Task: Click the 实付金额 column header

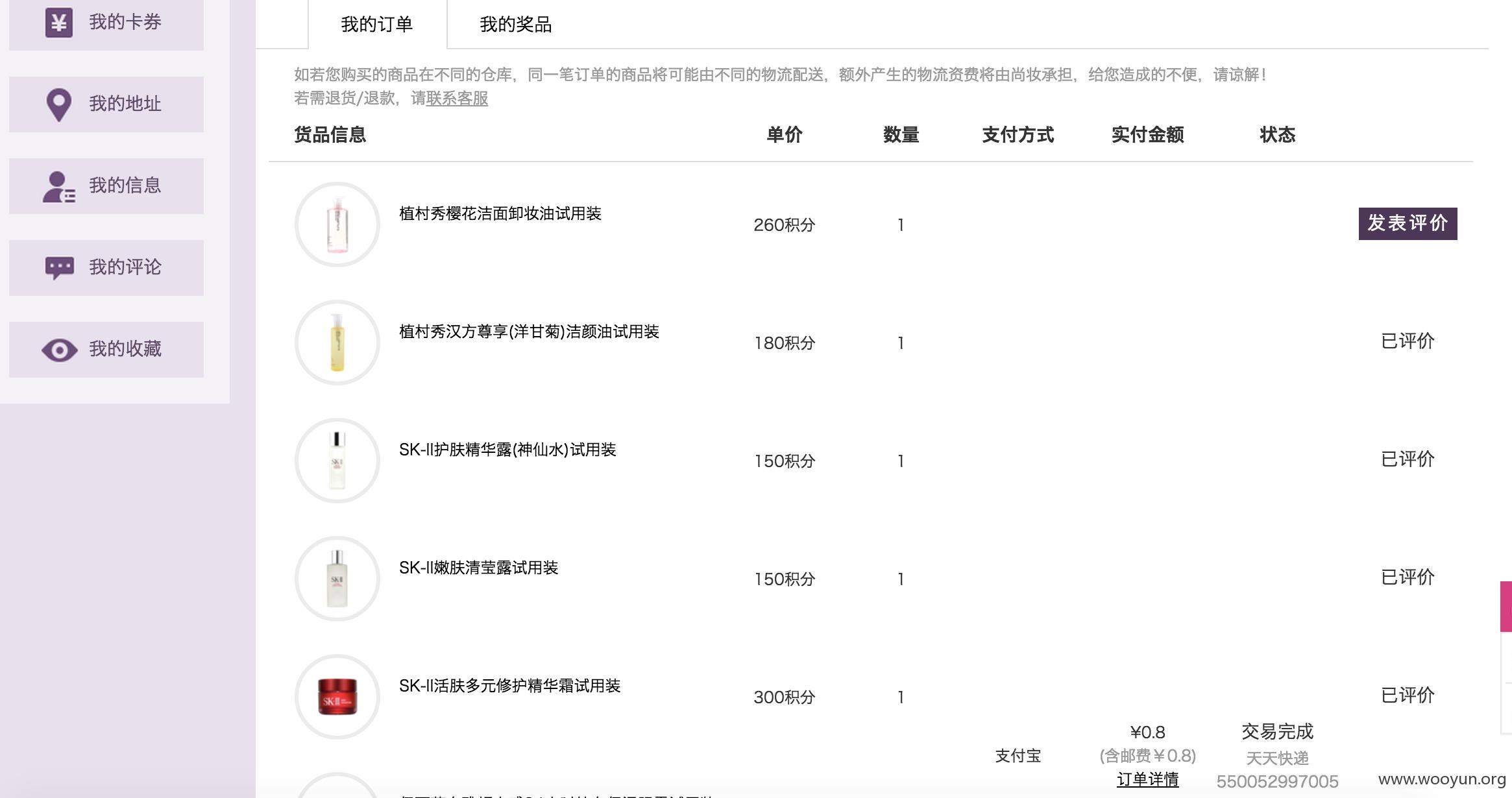Action: point(1147,135)
